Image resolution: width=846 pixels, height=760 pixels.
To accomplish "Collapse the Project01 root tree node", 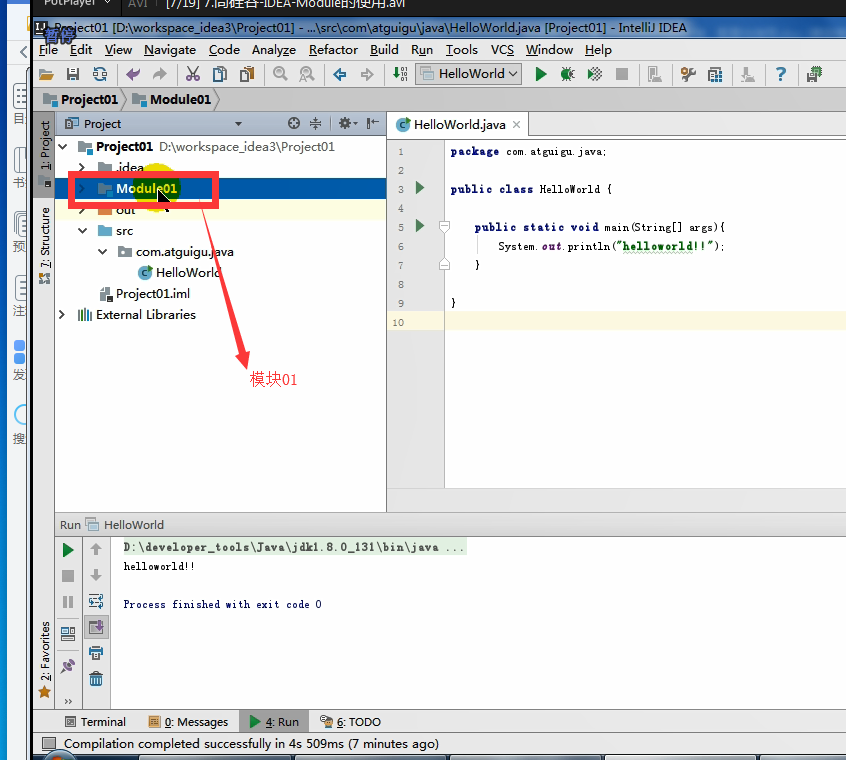I will coord(63,147).
